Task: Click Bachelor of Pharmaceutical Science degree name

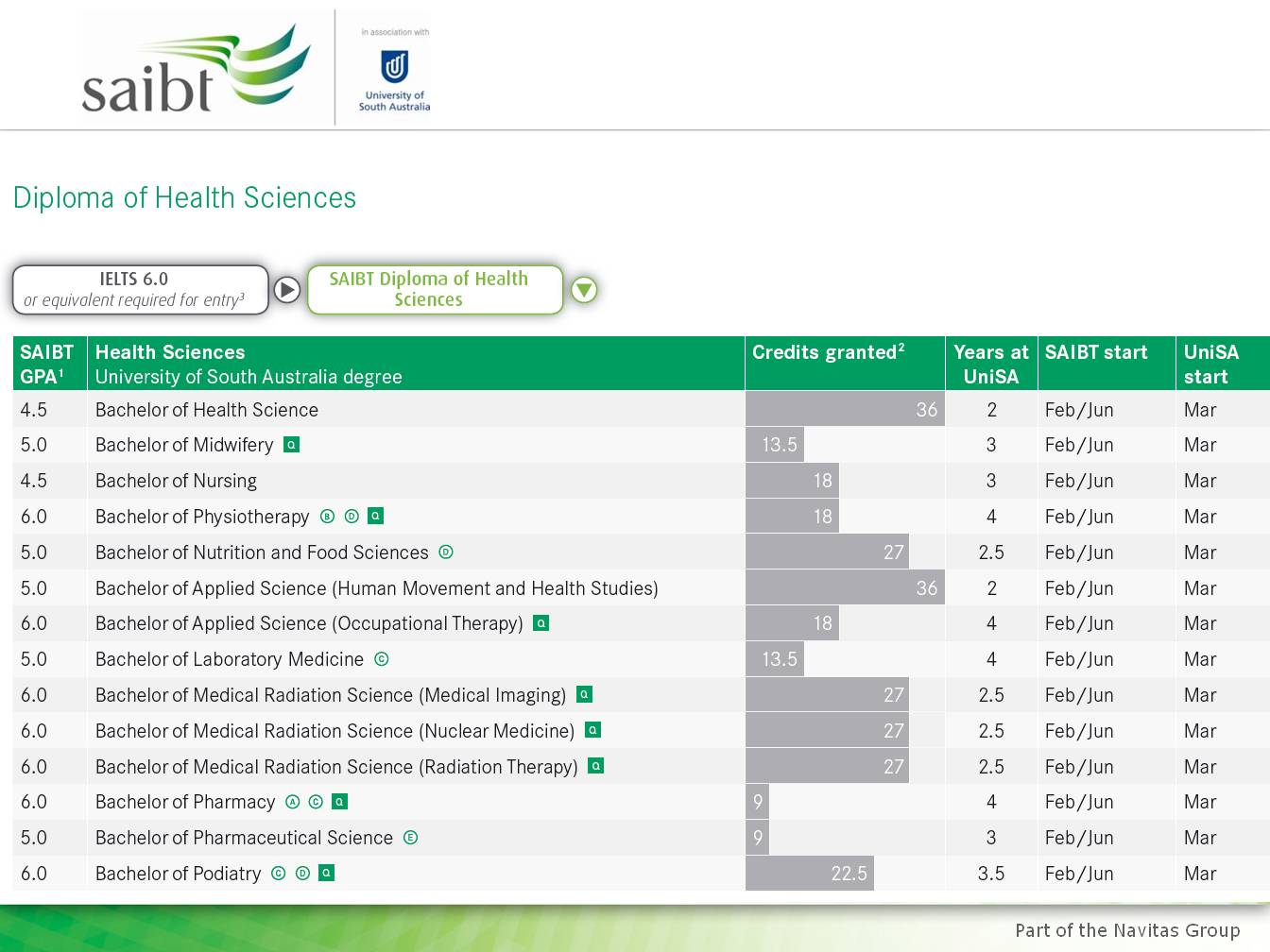Action: [244, 838]
